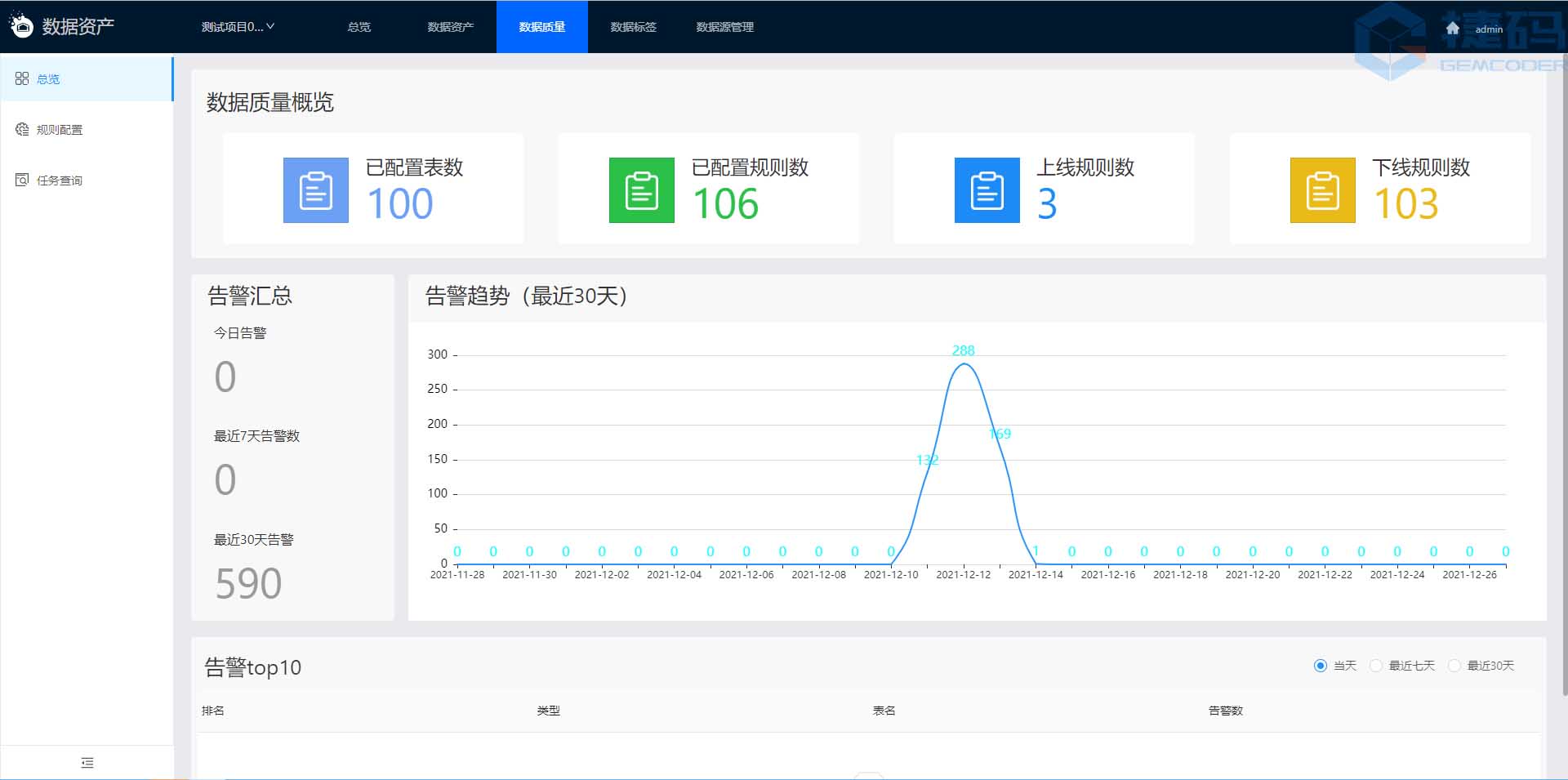Click the page vertical scrollbar
This screenshot has width=1568, height=780.
click(1564, 376)
